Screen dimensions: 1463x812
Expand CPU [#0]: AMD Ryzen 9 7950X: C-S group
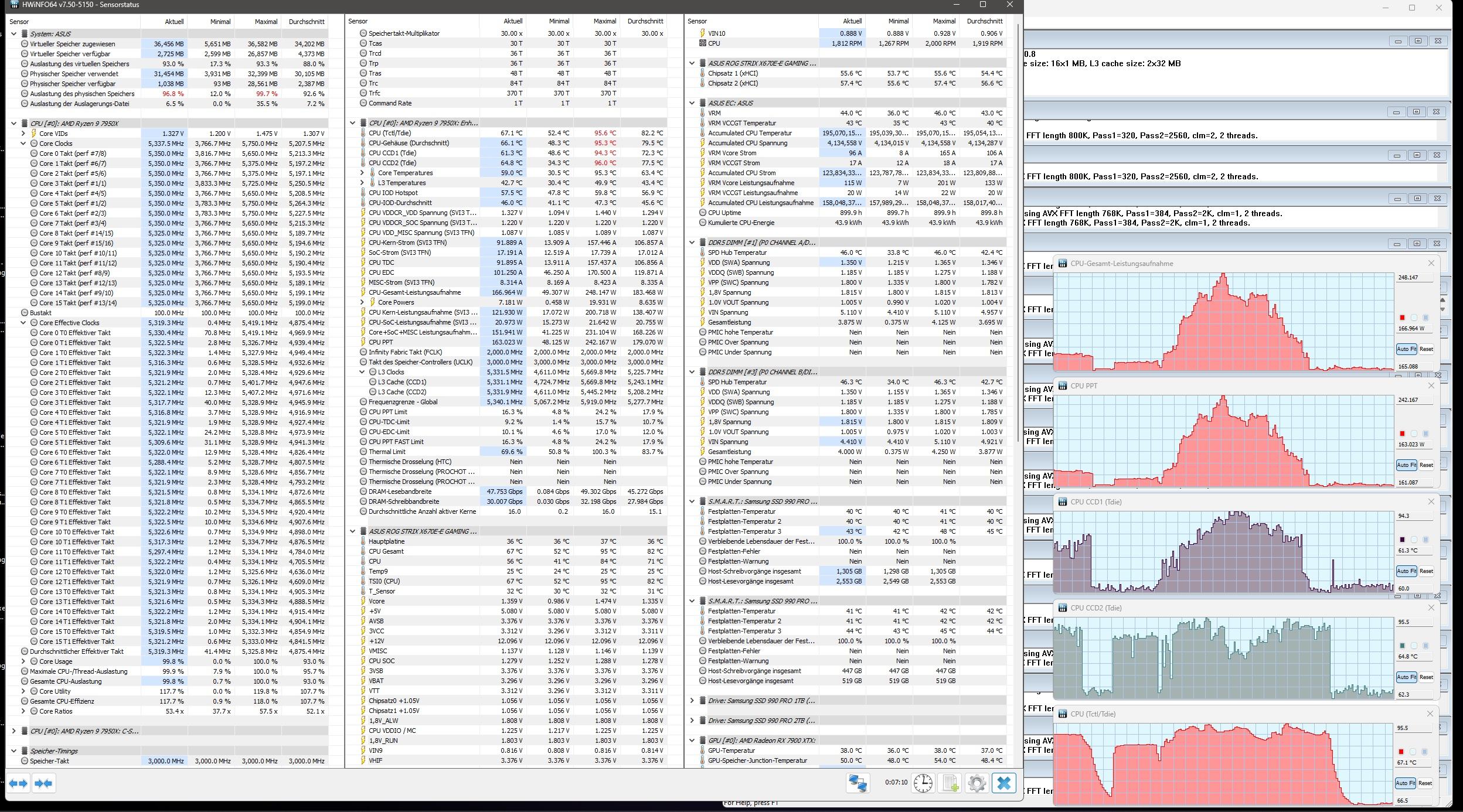(14, 731)
